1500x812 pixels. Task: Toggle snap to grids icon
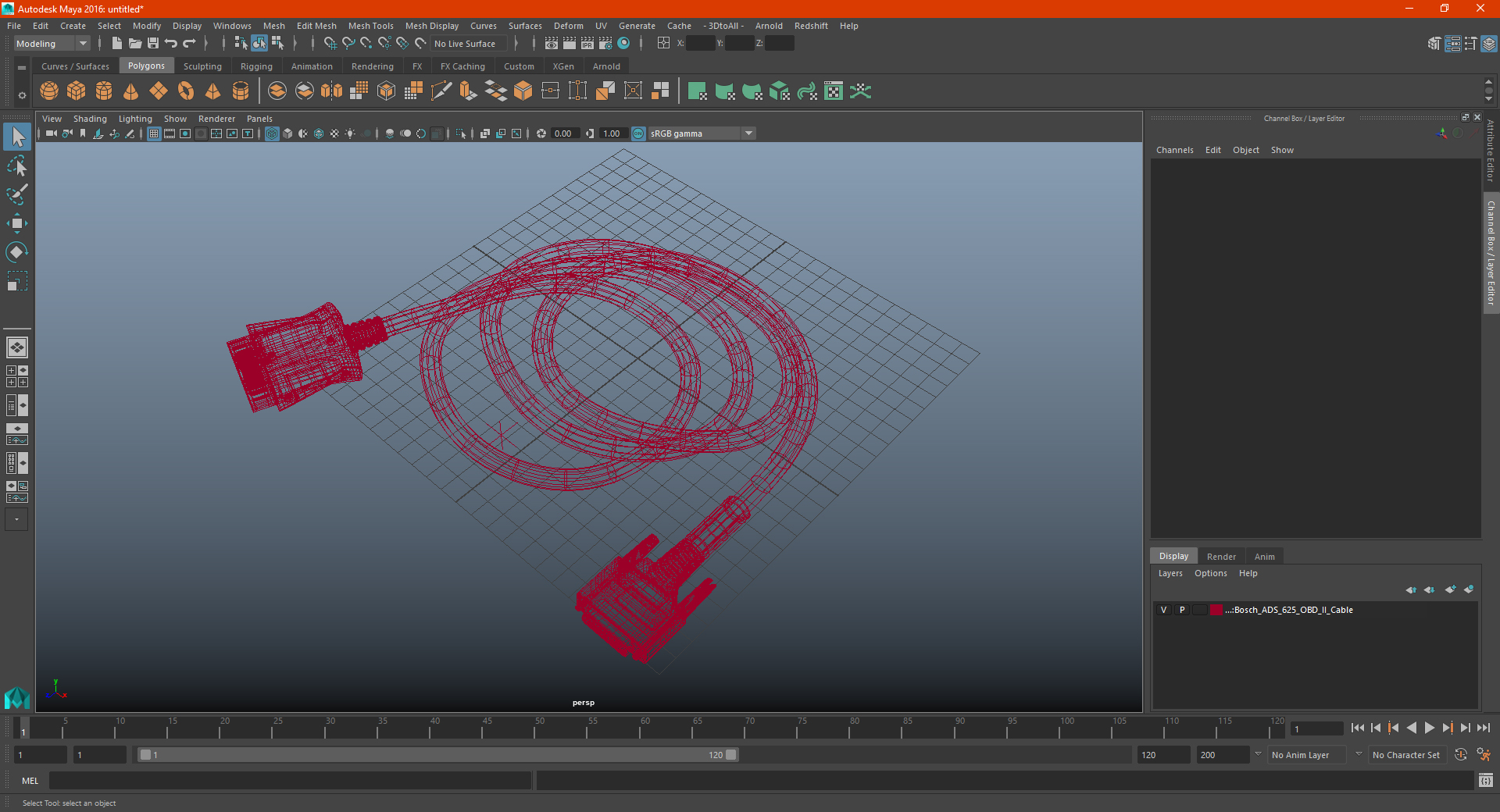coord(330,44)
